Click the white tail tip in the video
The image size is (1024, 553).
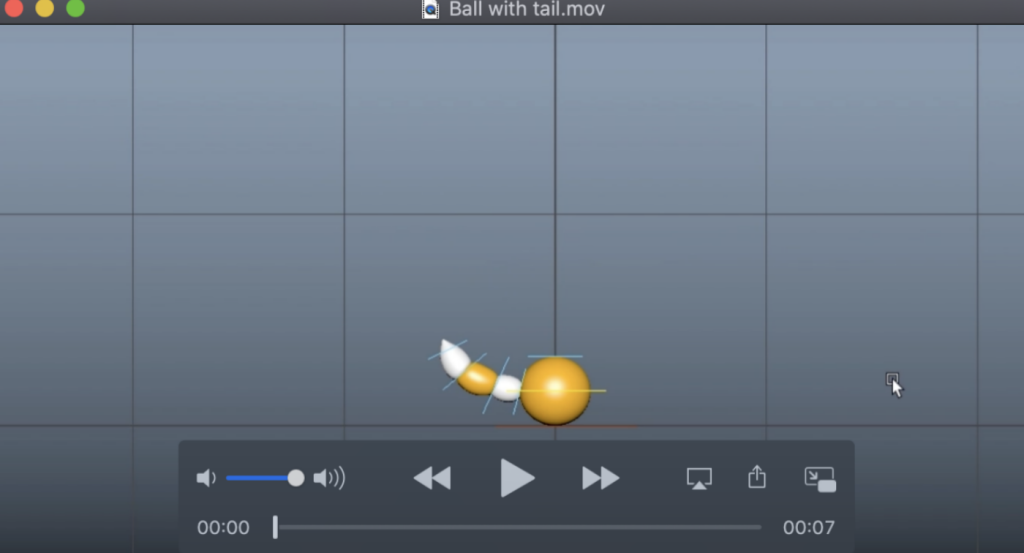tap(452, 356)
